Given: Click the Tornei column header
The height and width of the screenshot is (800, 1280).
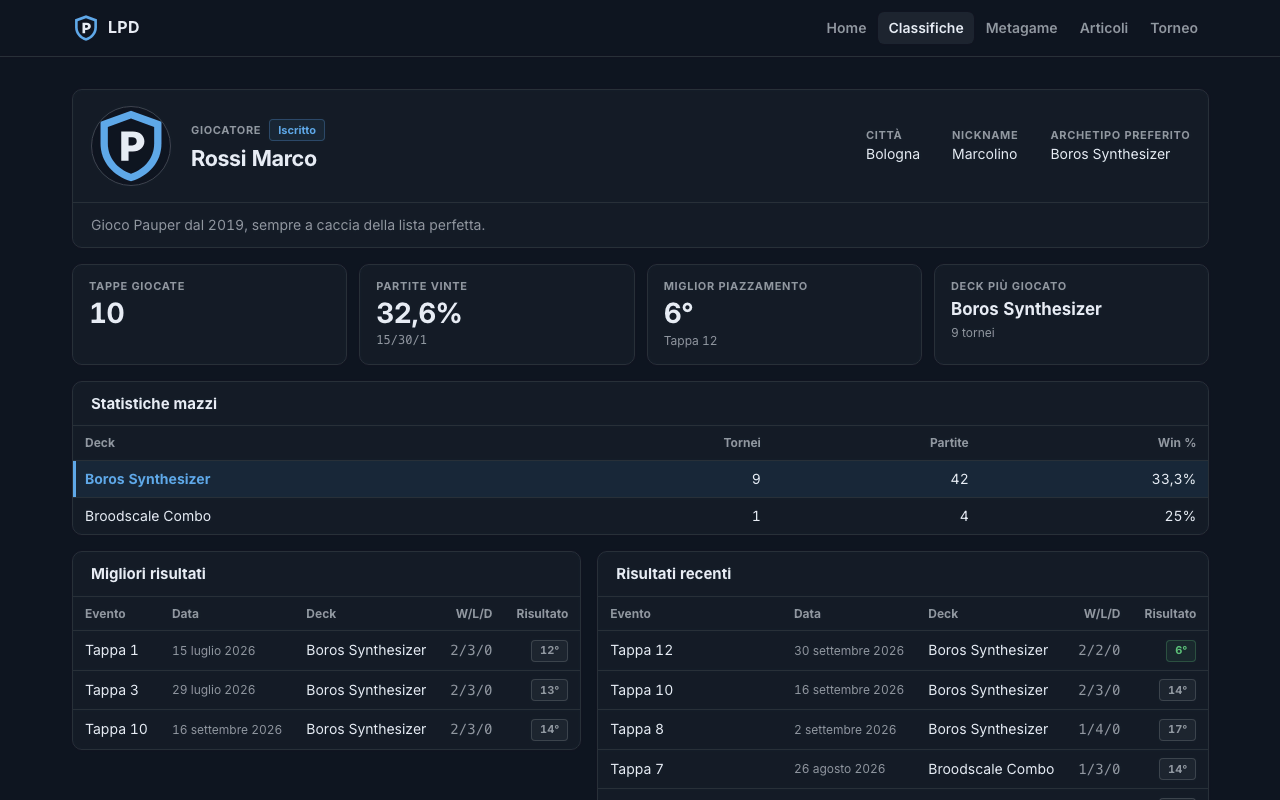Looking at the screenshot, I should pos(742,442).
